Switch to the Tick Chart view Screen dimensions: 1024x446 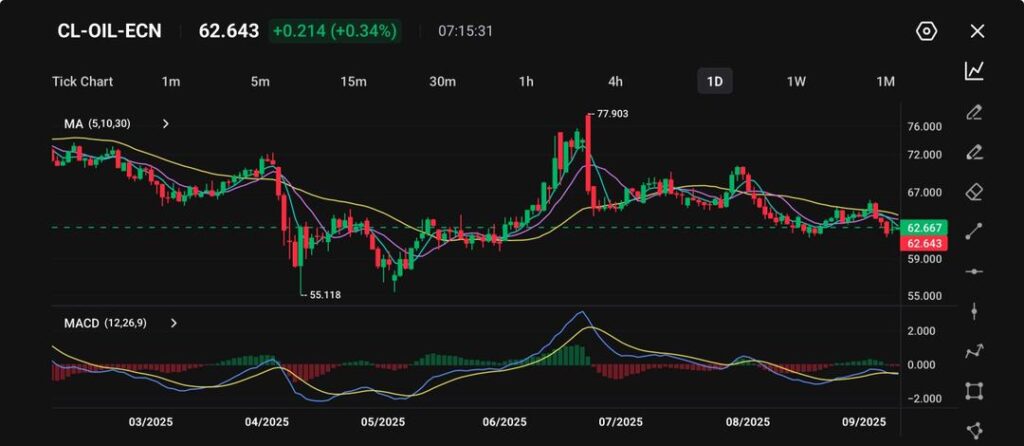click(x=82, y=81)
